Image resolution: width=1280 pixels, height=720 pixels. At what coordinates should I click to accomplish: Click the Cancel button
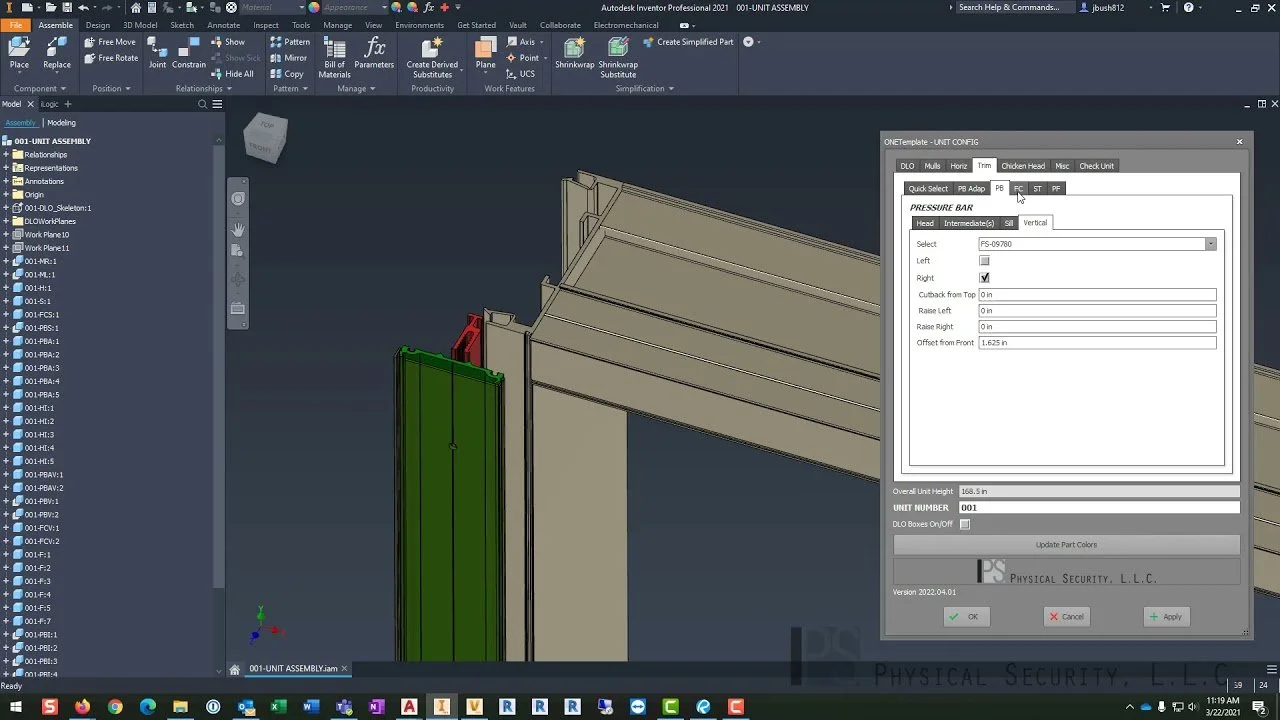[x=1066, y=617]
